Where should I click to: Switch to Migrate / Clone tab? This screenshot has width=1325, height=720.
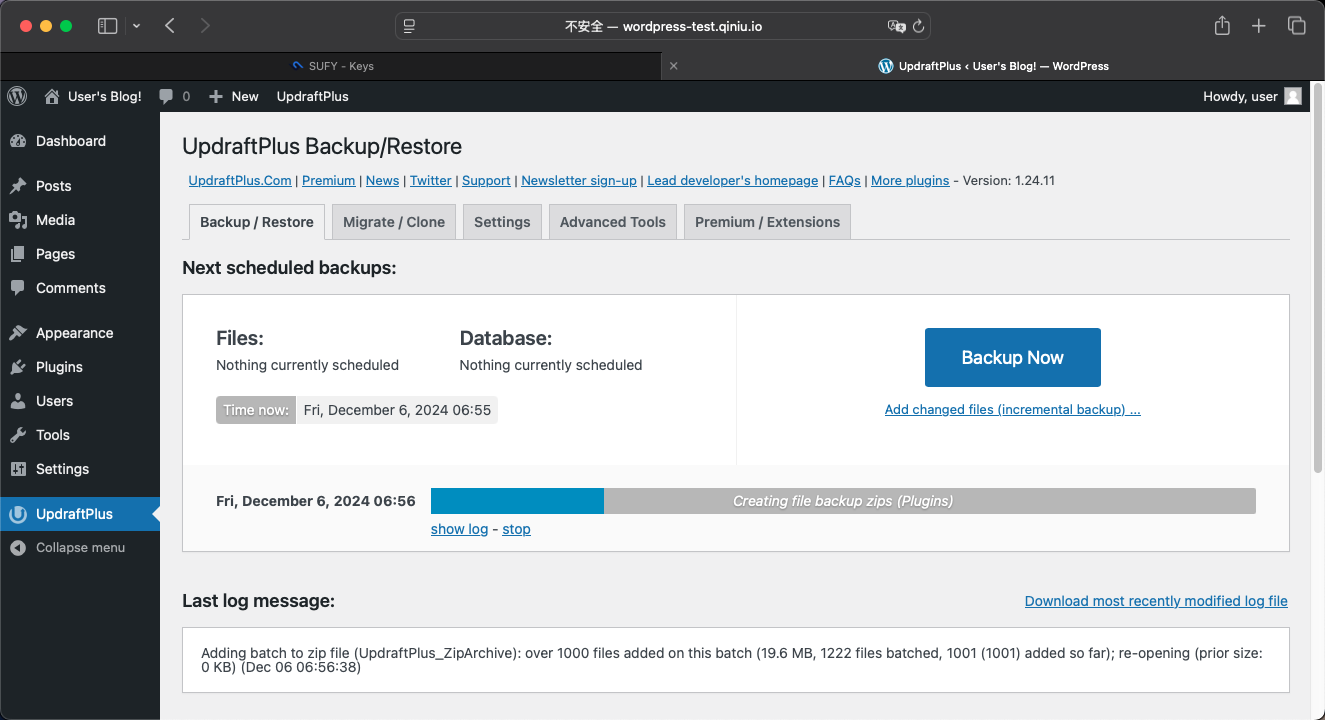pyautogui.click(x=394, y=222)
